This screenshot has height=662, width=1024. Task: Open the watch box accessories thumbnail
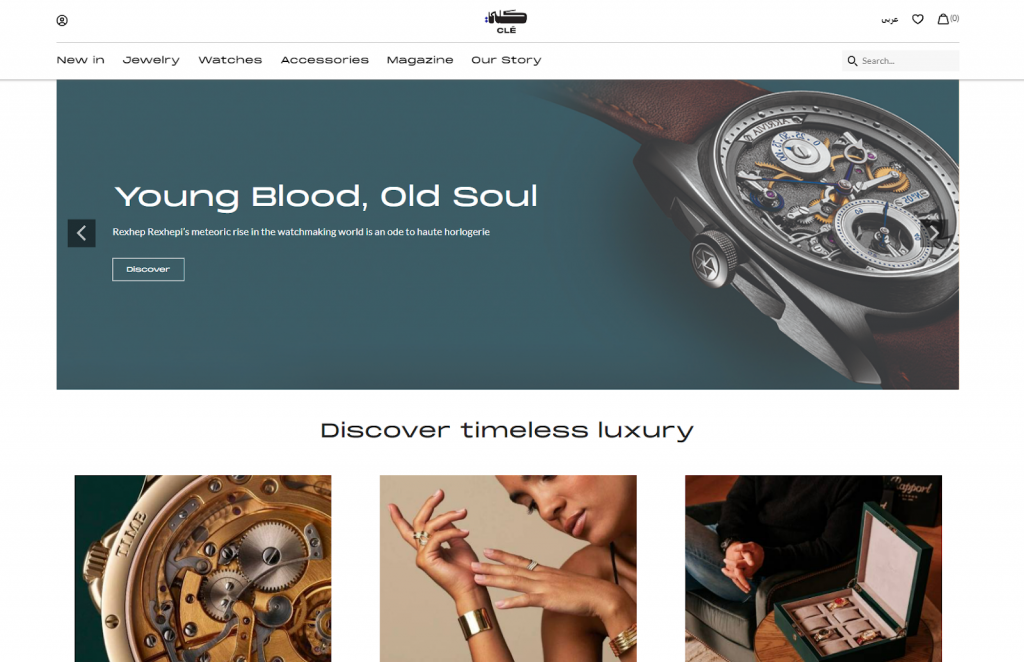point(813,568)
